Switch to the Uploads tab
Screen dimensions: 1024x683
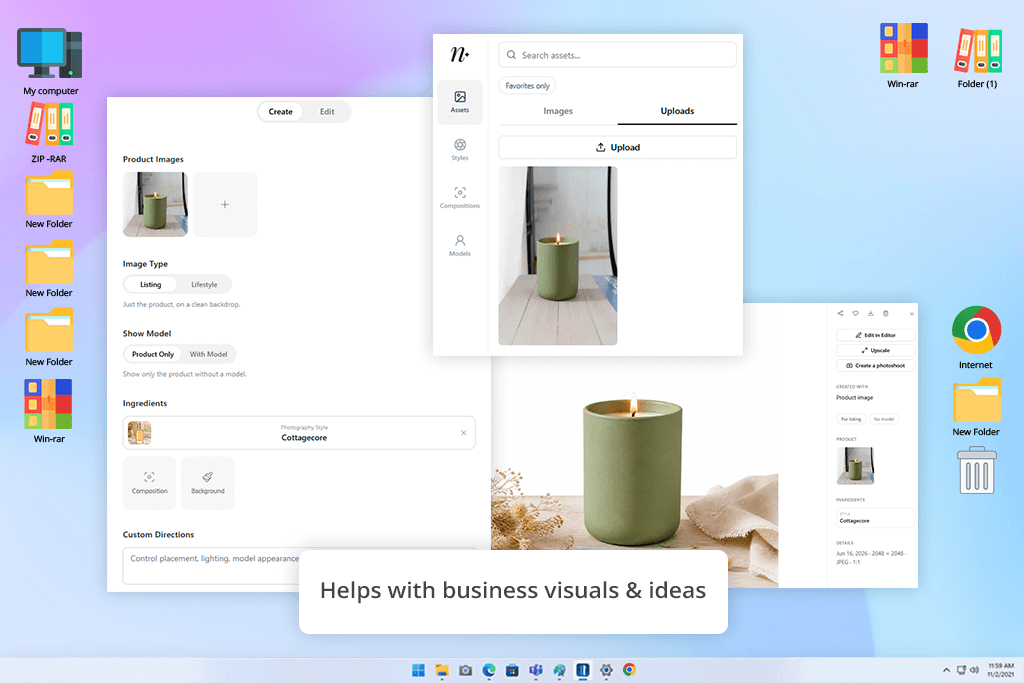(x=677, y=111)
